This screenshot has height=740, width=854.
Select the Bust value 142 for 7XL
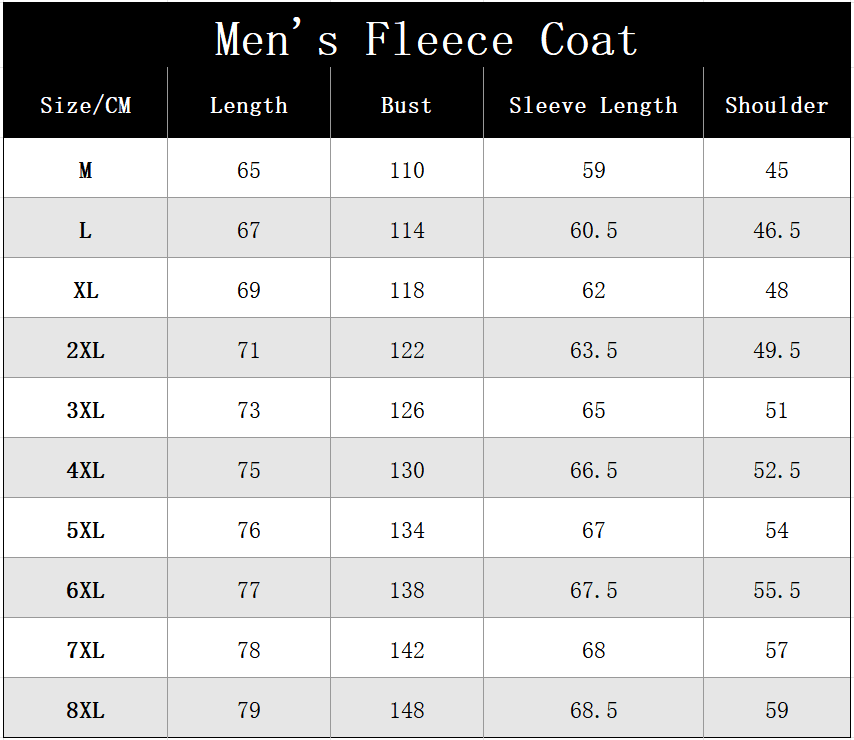[407, 651]
